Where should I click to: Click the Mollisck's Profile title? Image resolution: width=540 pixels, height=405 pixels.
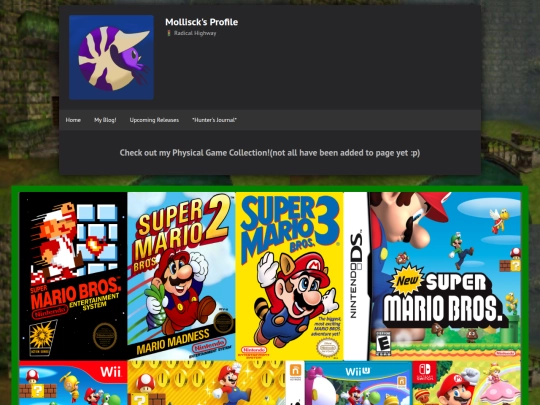(201, 22)
